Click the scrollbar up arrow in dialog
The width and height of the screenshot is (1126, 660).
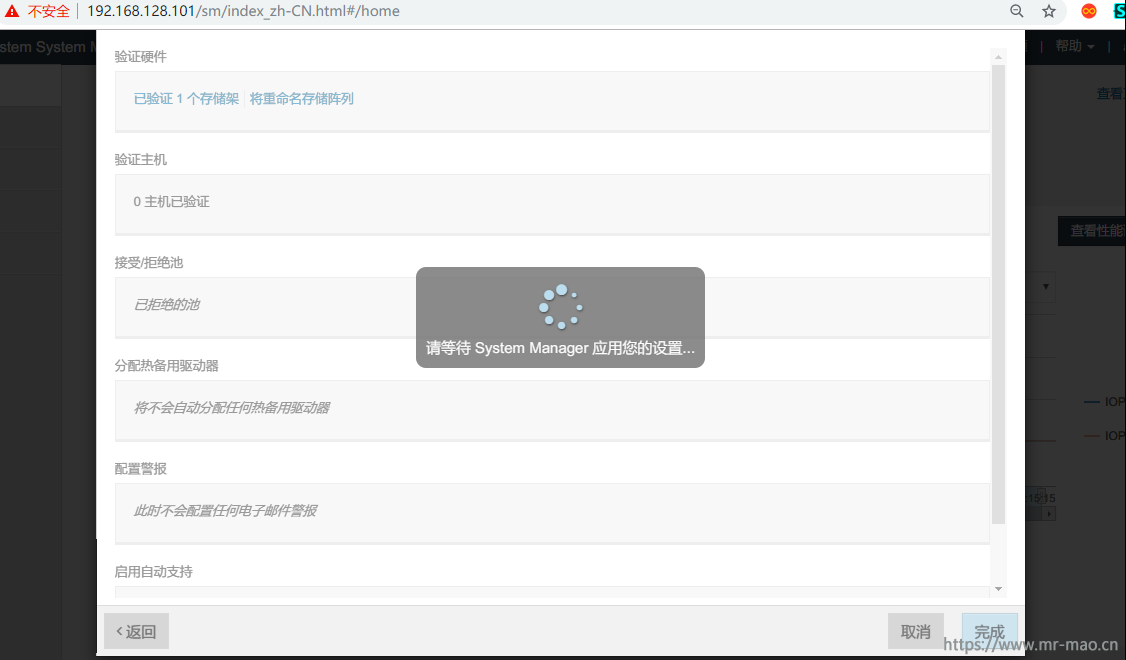click(x=998, y=57)
